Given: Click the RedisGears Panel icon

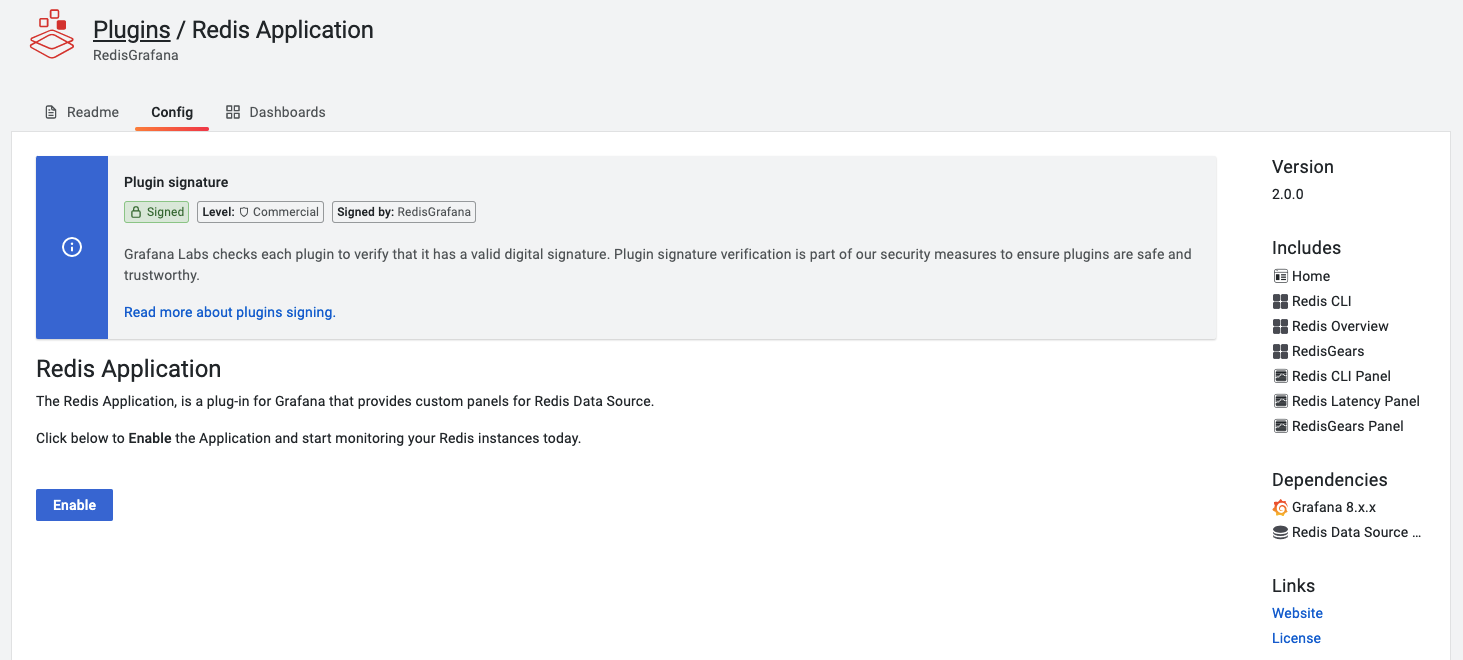Looking at the screenshot, I should tap(1280, 426).
